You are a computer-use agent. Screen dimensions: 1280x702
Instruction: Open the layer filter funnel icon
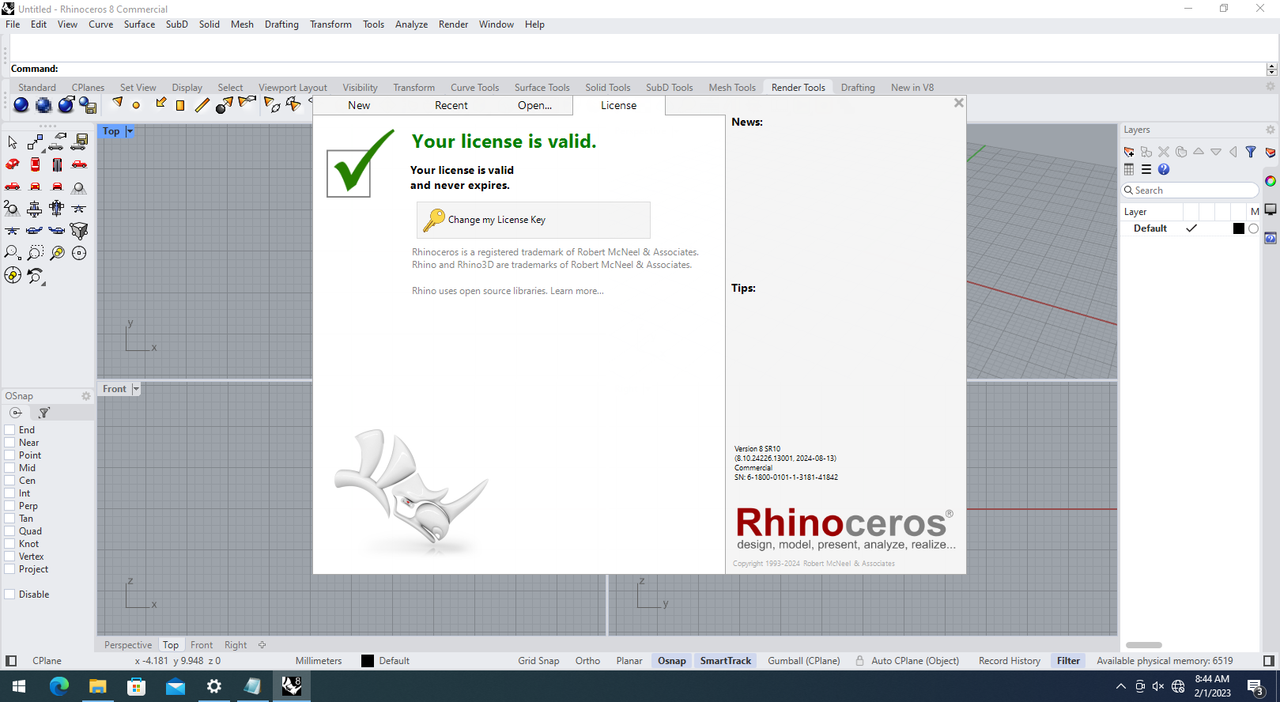click(1251, 152)
